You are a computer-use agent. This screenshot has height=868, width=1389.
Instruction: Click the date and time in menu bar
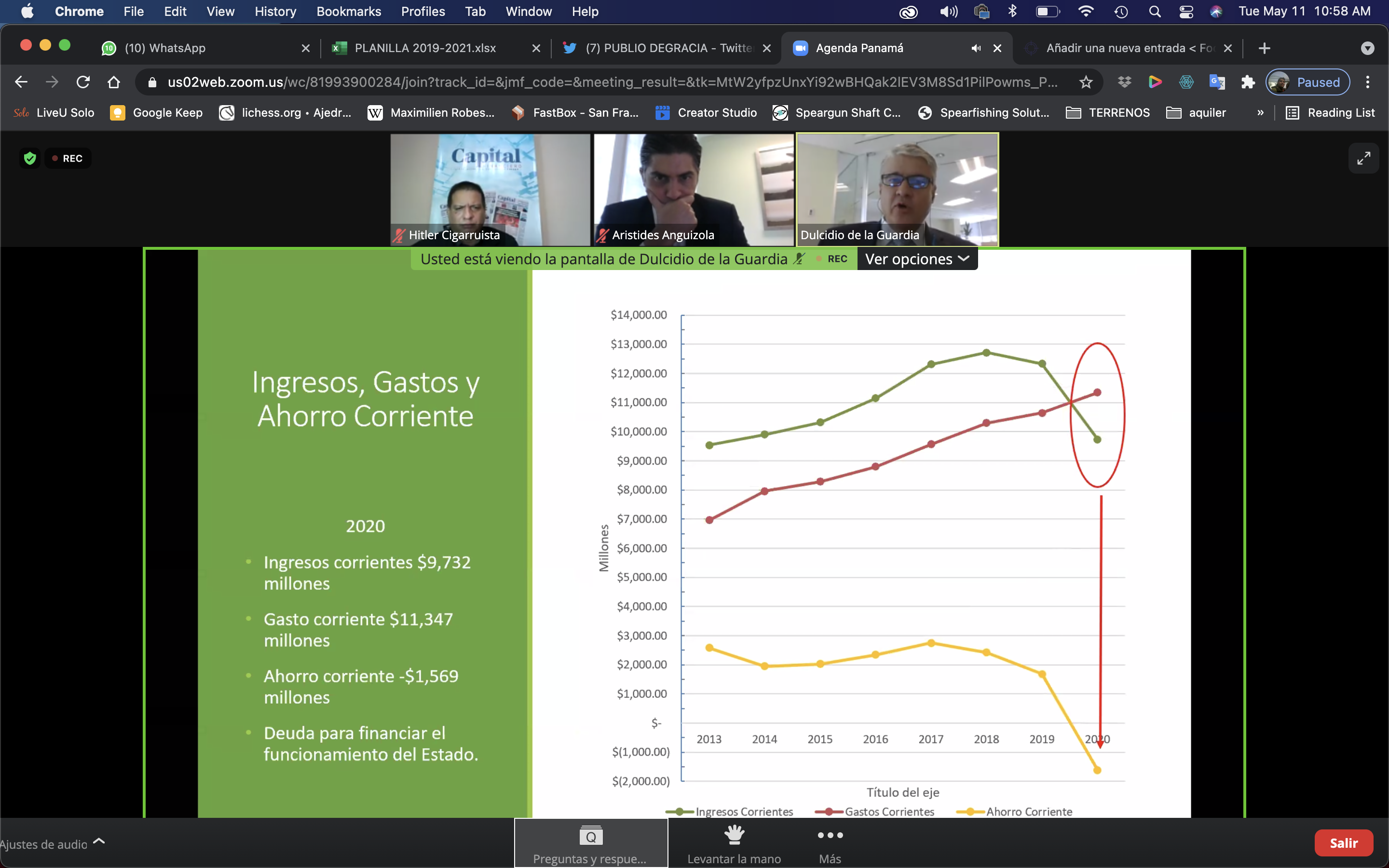[x=1304, y=12]
